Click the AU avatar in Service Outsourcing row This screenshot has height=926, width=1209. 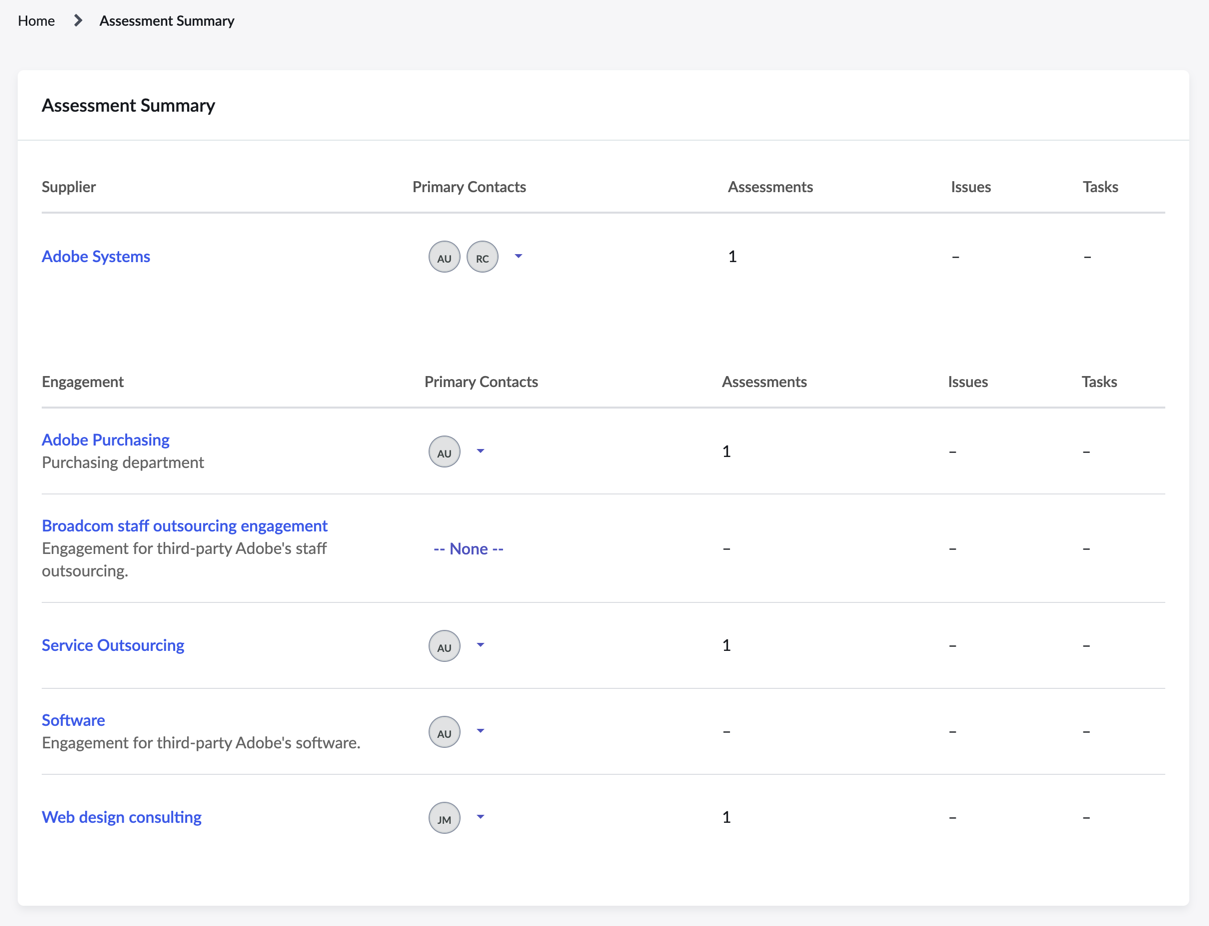pos(444,646)
